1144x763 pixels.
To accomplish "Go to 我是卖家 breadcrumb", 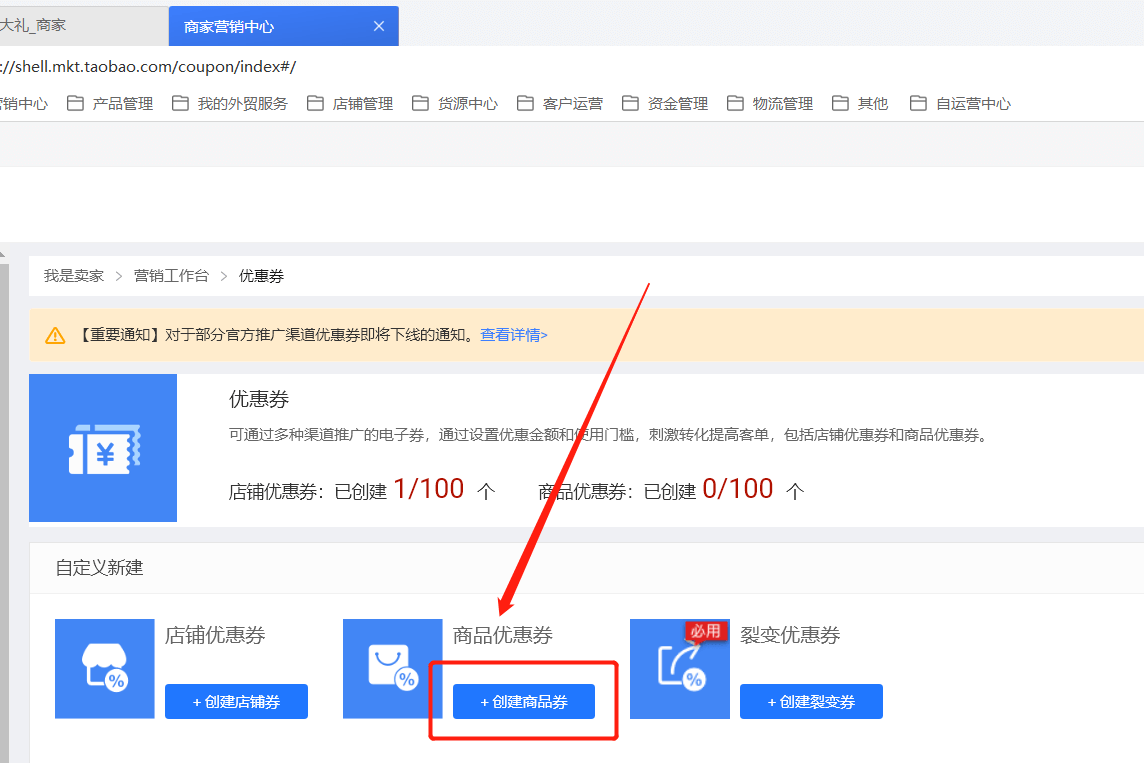I will tap(74, 276).
